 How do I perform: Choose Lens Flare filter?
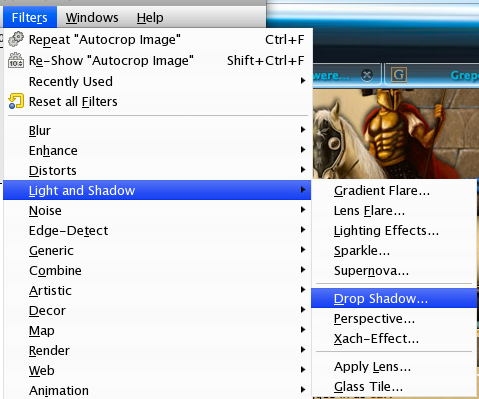394,211
